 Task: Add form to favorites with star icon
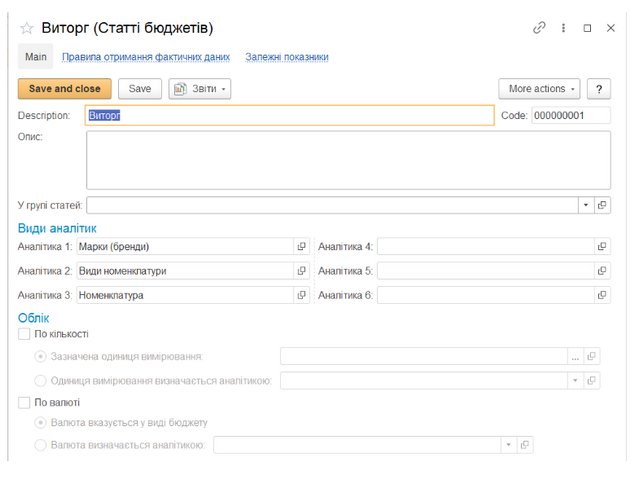(27, 28)
